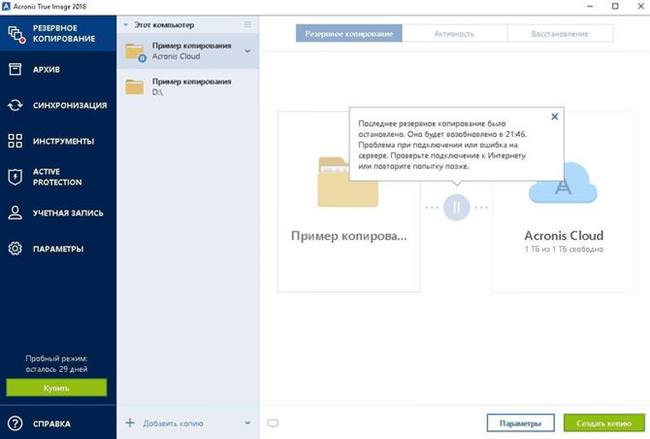This screenshot has width=650, height=439.
Task: Click the green Купить button
Action: [56, 388]
